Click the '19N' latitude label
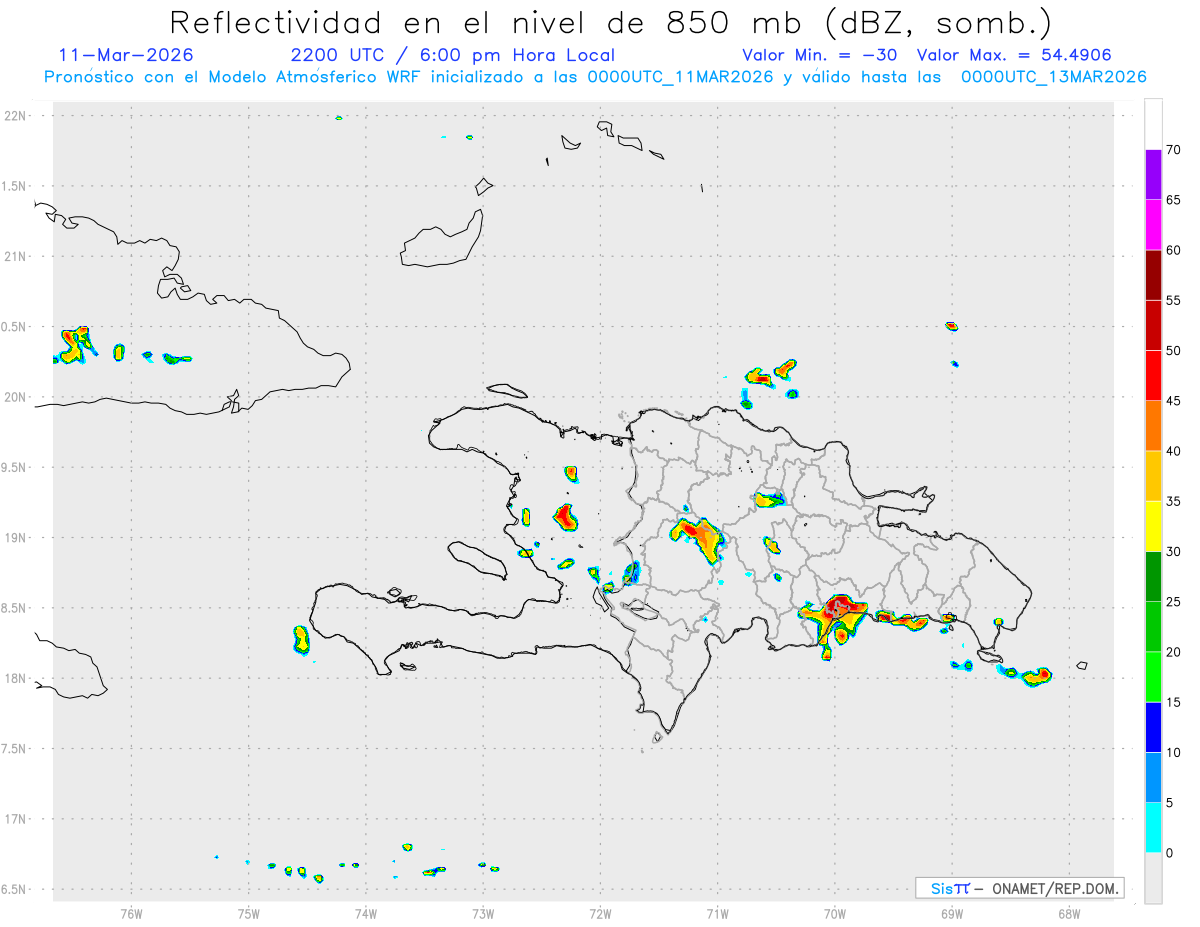Screen dimensions: 1200x927 tap(15, 537)
